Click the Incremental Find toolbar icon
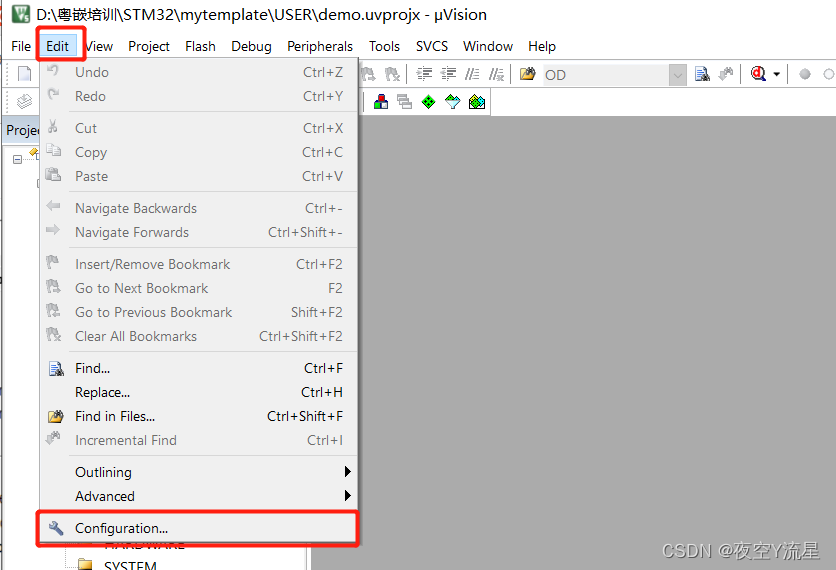 tap(726, 74)
